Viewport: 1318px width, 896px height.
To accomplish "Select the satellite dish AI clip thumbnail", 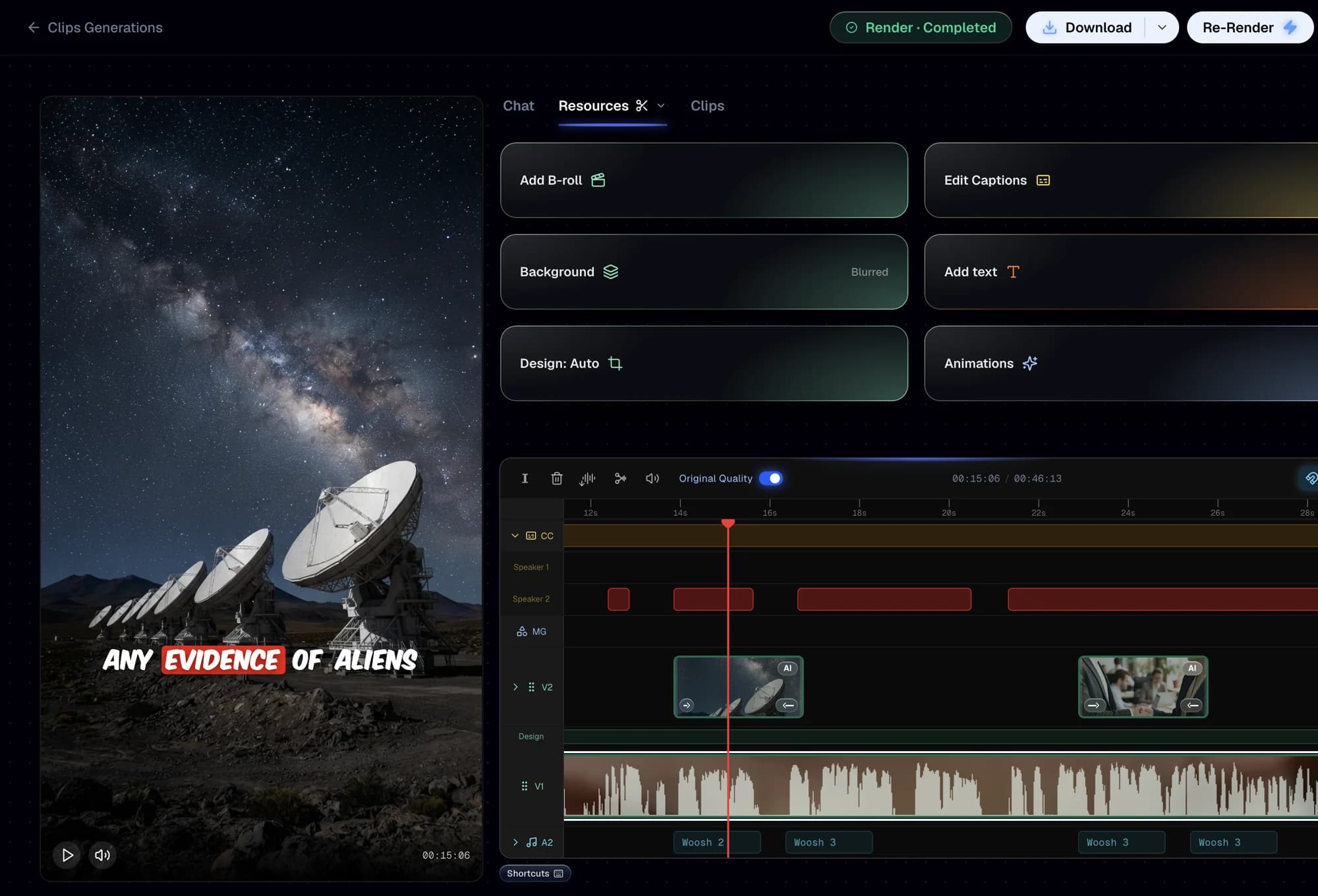I will 738,687.
